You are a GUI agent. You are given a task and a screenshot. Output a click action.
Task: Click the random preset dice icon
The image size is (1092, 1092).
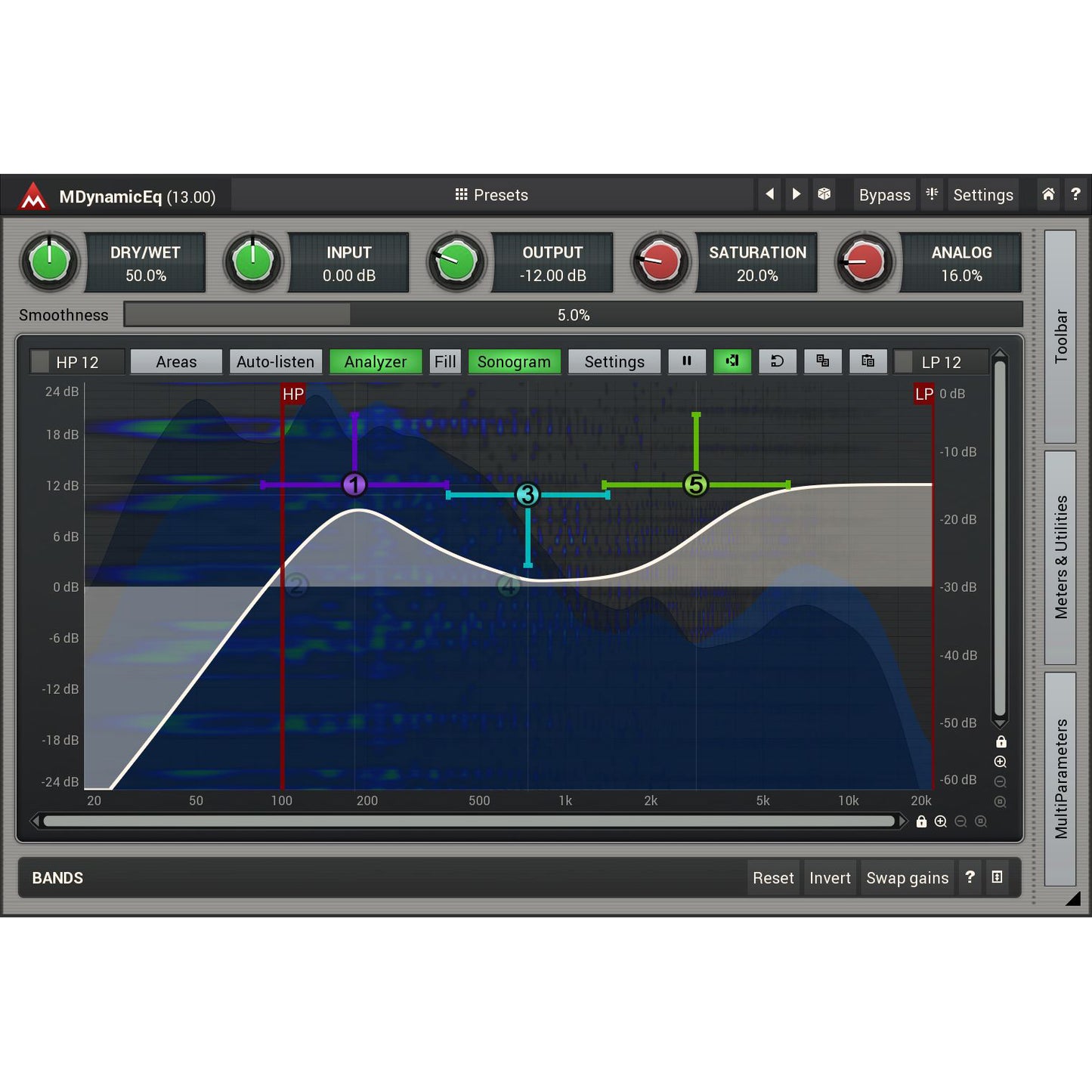click(824, 195)
